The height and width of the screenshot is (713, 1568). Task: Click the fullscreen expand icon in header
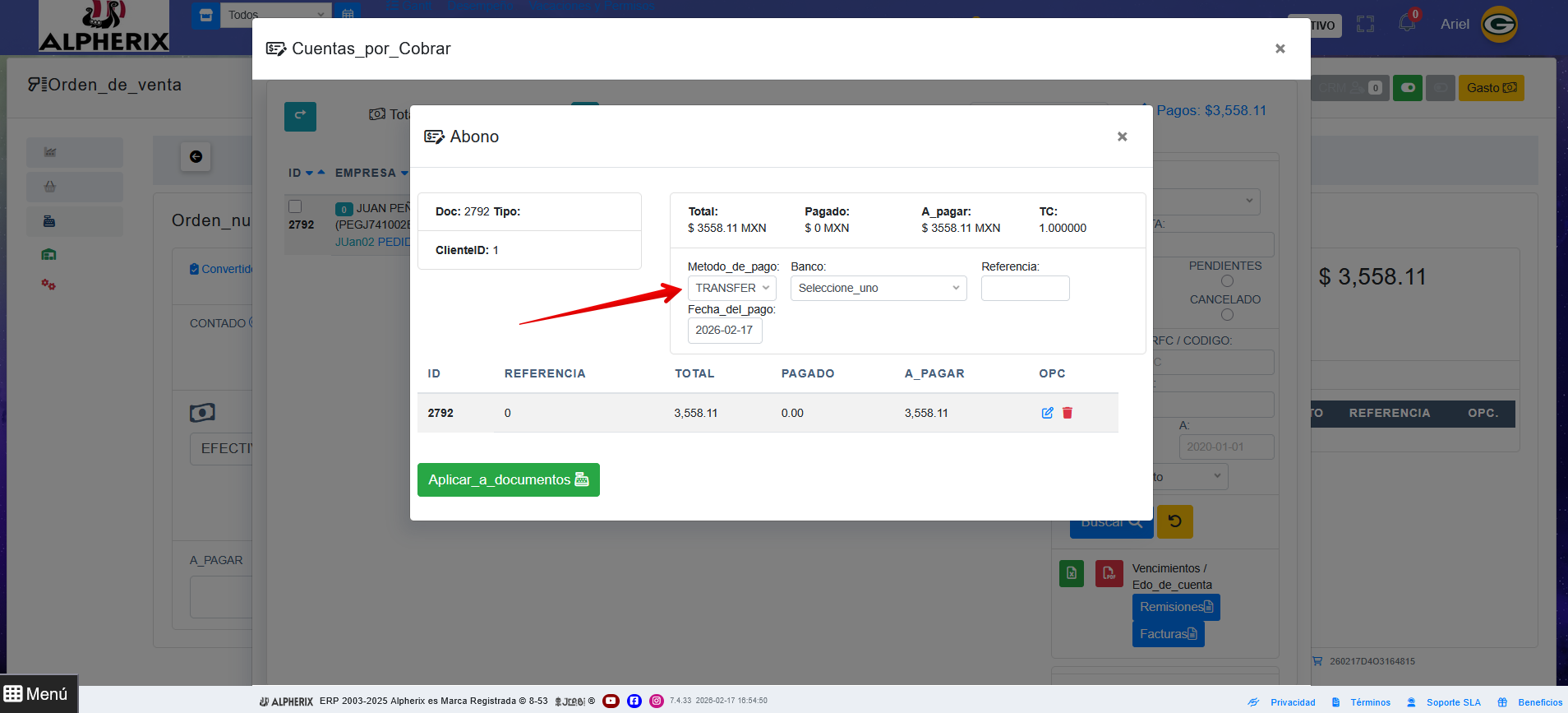pyautogui.click(x=1365, y=25)
